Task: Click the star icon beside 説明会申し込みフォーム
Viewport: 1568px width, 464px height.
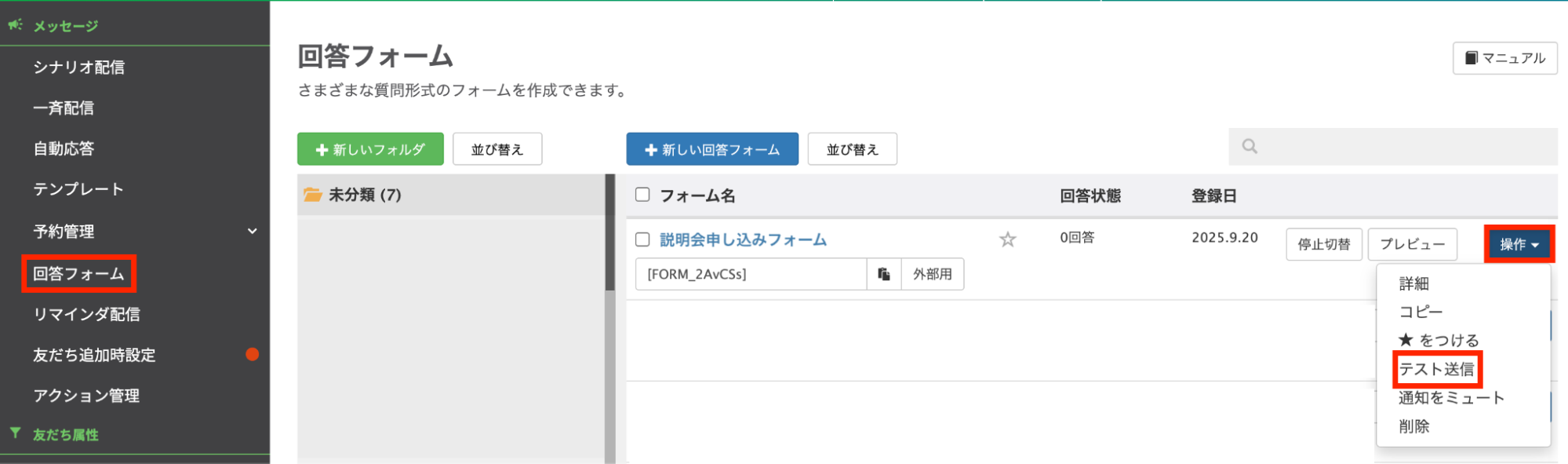Action: point(1007,239)
